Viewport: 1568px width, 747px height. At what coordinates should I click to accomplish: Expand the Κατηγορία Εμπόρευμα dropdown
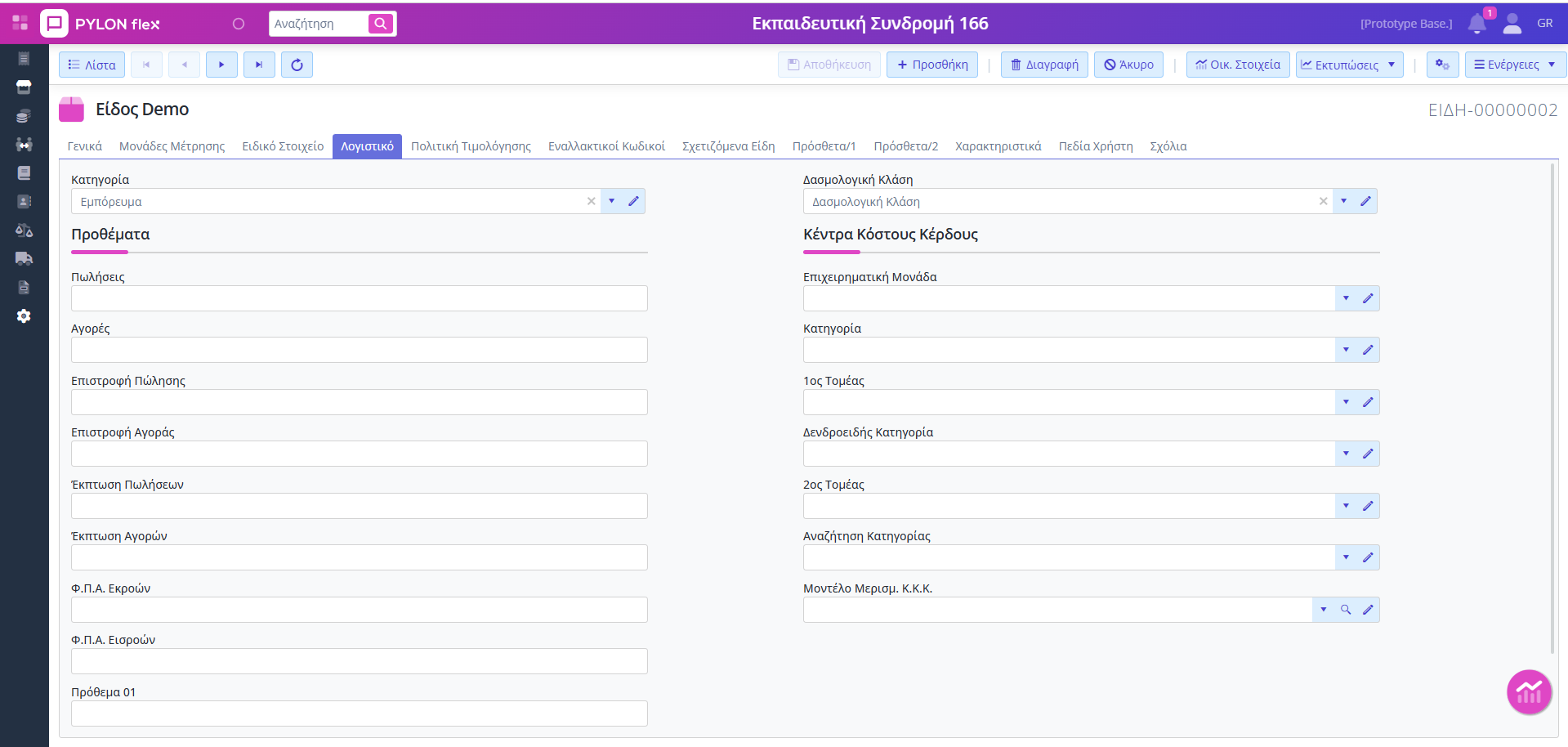pos(611,201)
